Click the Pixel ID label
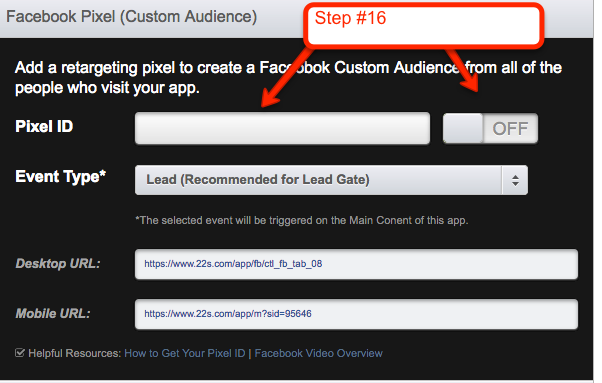 pyautogui.click(x=44, y=126)
